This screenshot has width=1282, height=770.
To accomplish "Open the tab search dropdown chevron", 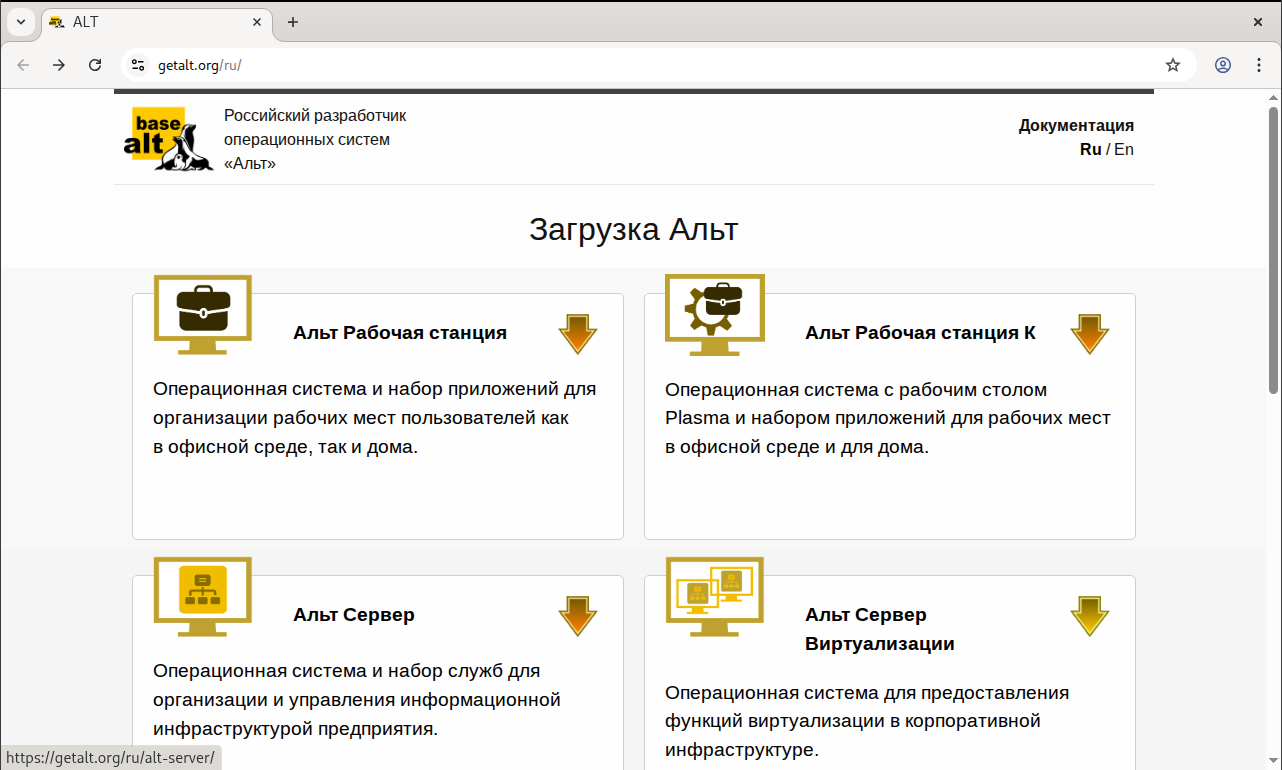I will click(x=20, y=22).
